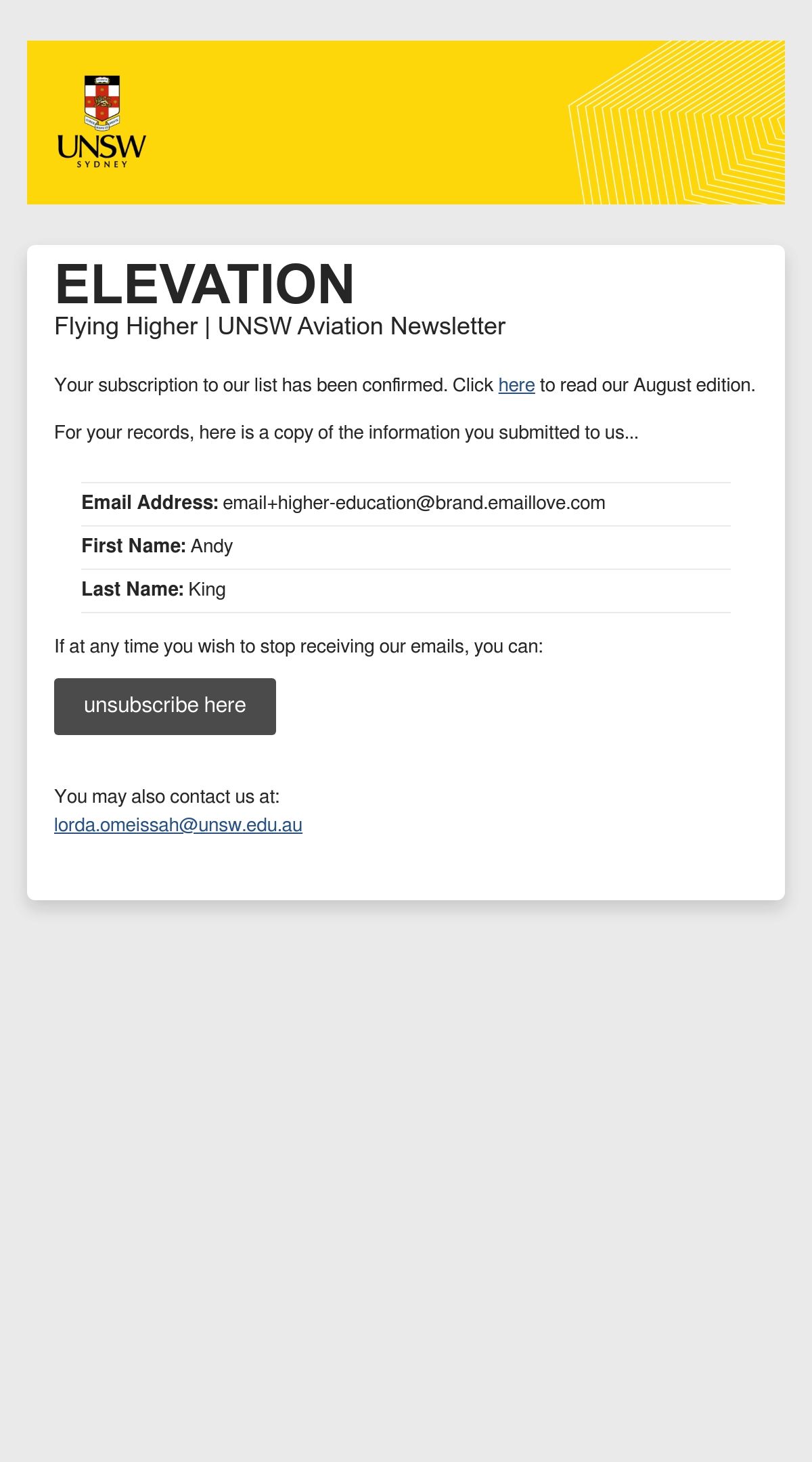
Task: Click the 'Last Name:' label
Action: coord(133,590)
